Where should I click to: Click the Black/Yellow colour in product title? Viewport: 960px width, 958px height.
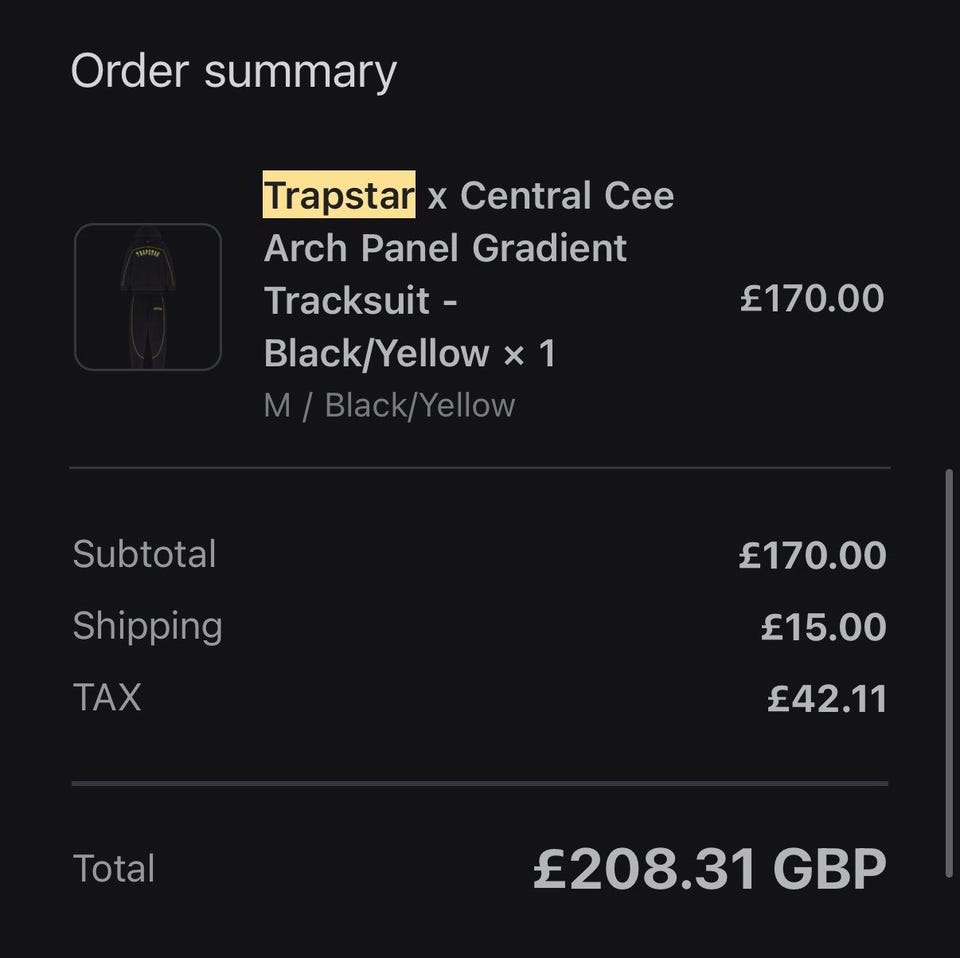(376, 353)
